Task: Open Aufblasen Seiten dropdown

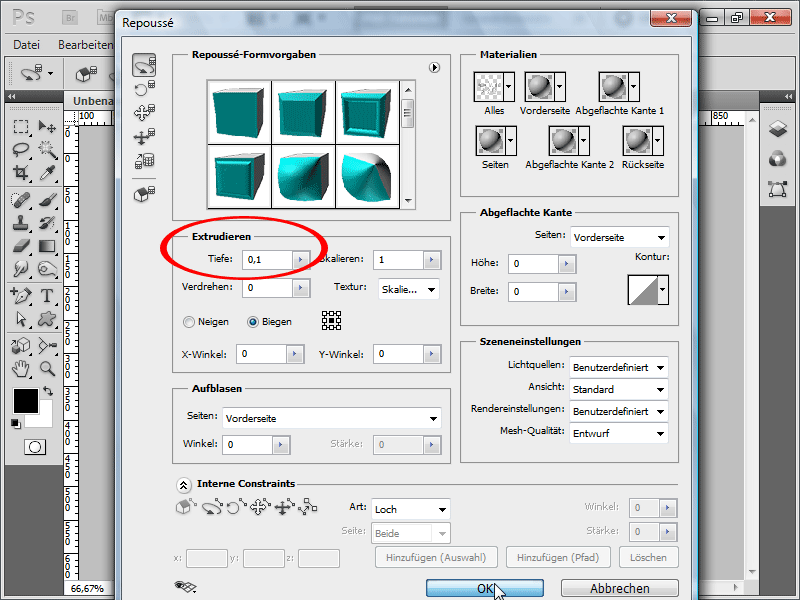Action: point(332,418)
